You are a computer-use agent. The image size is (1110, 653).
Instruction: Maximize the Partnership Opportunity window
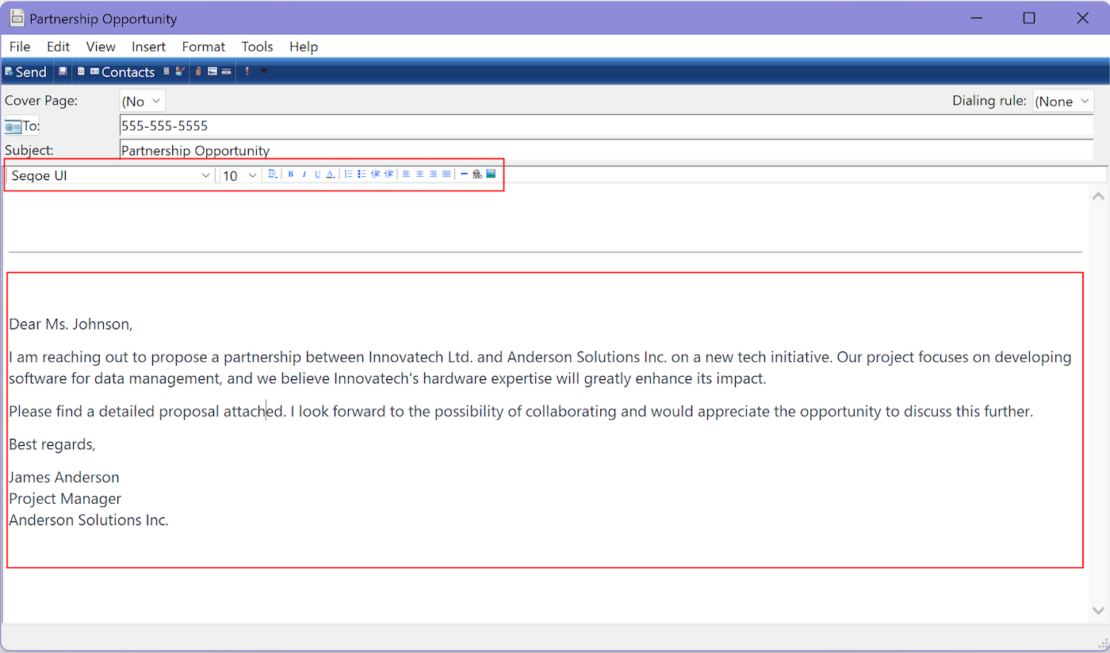point(1029,18)
